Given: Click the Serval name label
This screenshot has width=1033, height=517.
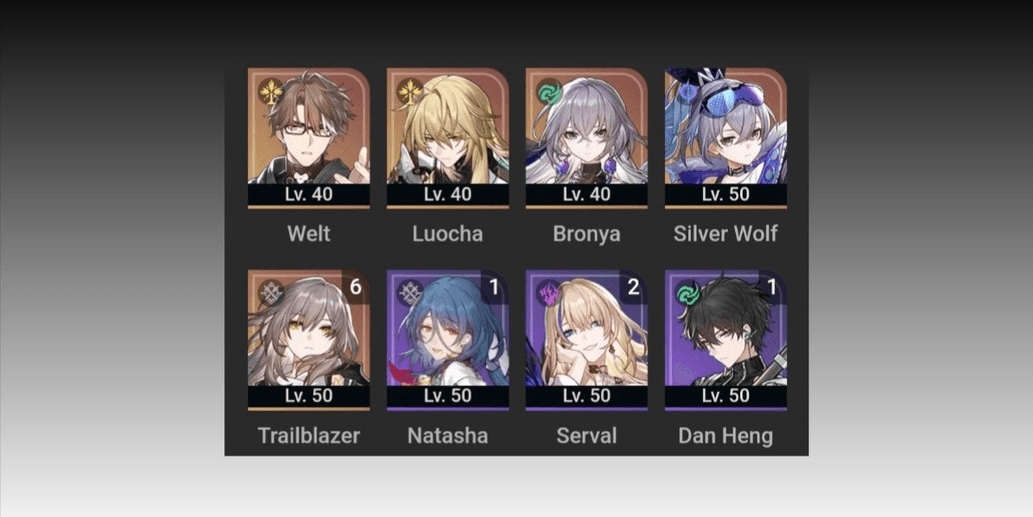Looking at the screenshot, I should click(586, 435).
